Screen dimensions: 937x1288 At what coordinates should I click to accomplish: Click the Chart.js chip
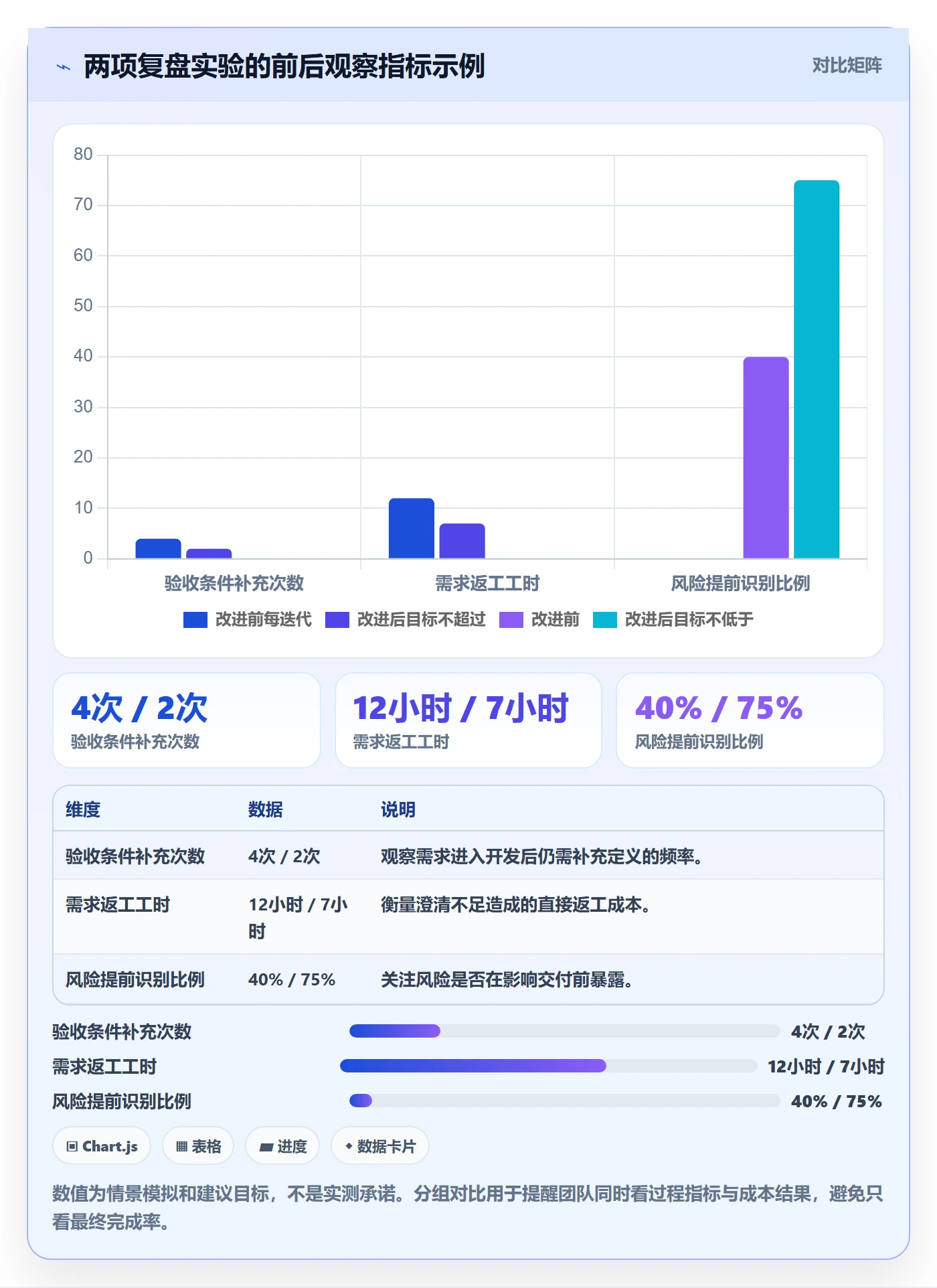click(102, 1146)
